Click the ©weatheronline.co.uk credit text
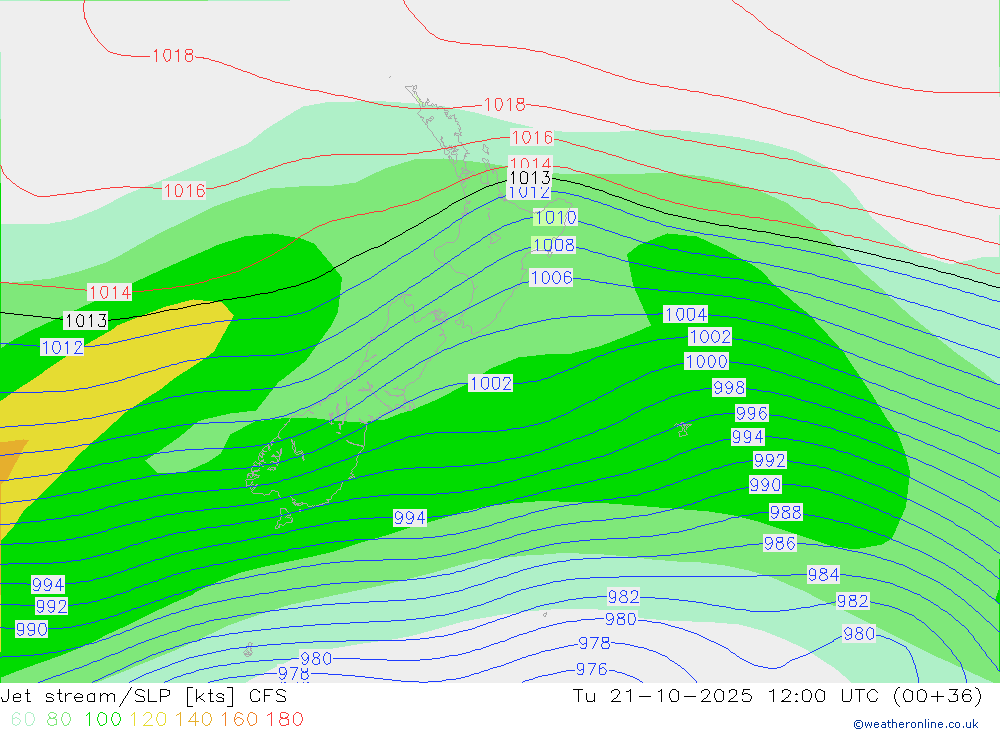 [x=916, y=724]
